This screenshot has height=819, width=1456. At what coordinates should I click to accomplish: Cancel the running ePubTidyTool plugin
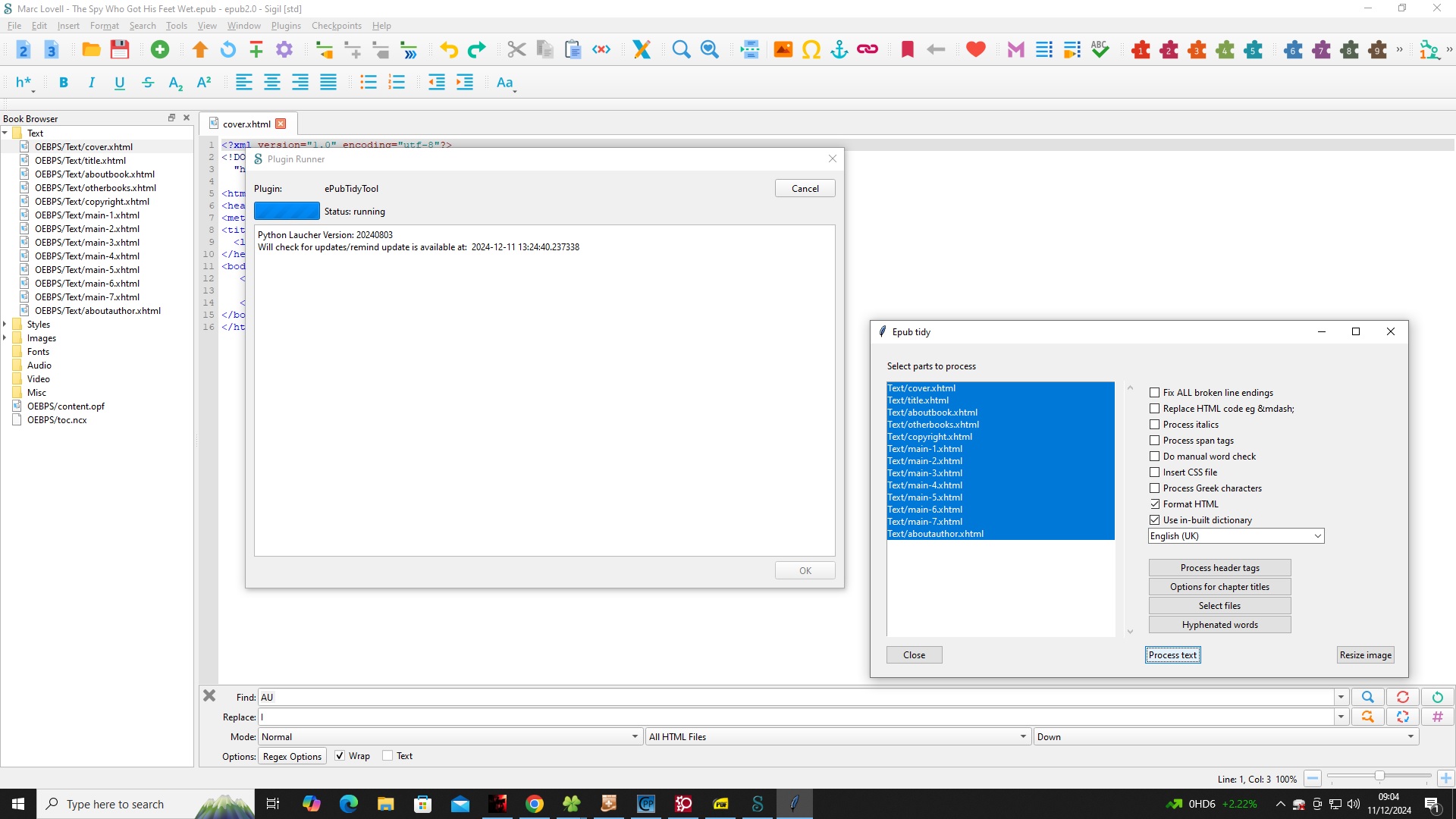[x=805, y=189]
